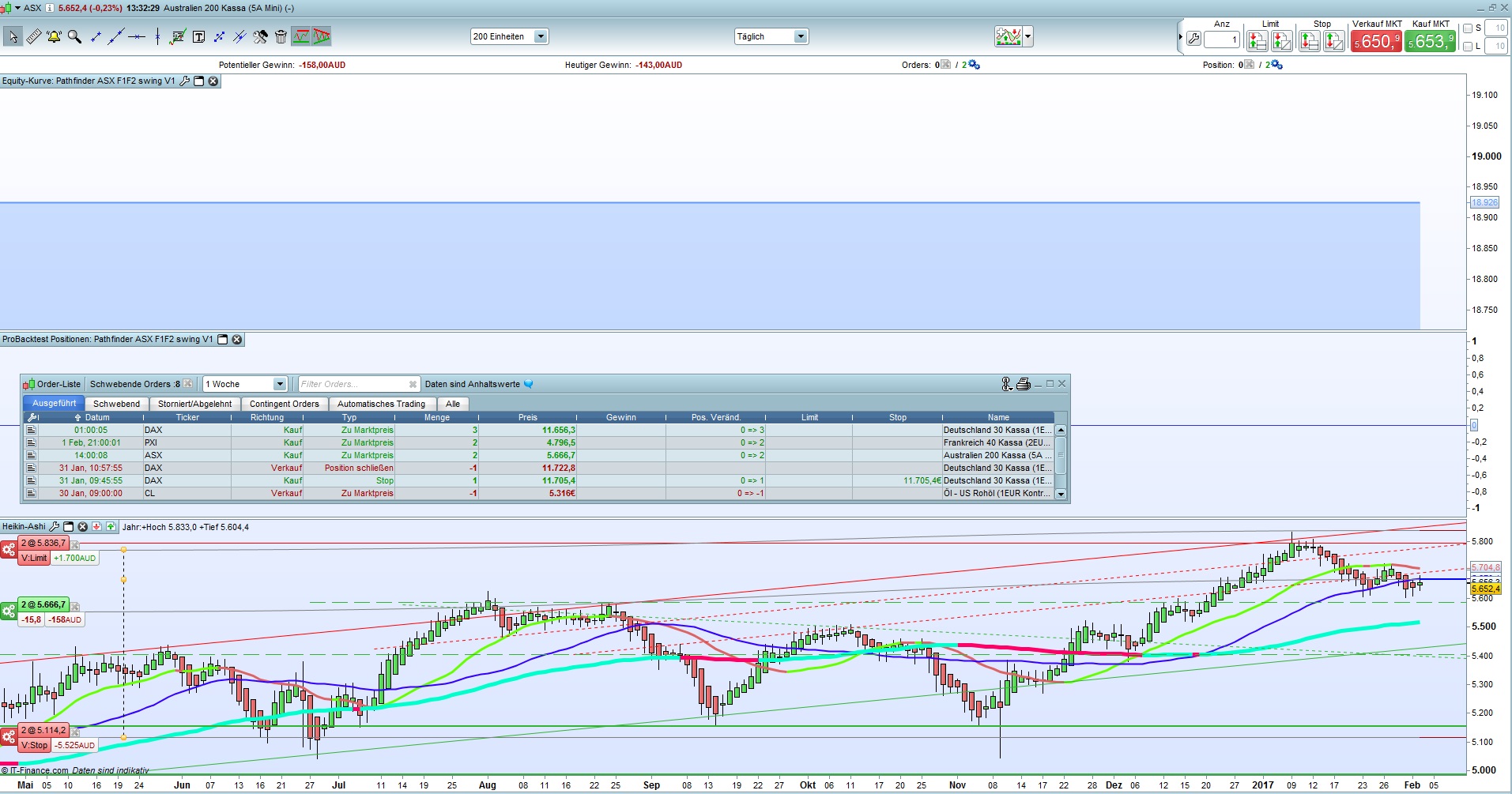Open the 200 Einheiten dropdown
The width and height of the screenshot is (1512, 794).
tap(541, 36)
